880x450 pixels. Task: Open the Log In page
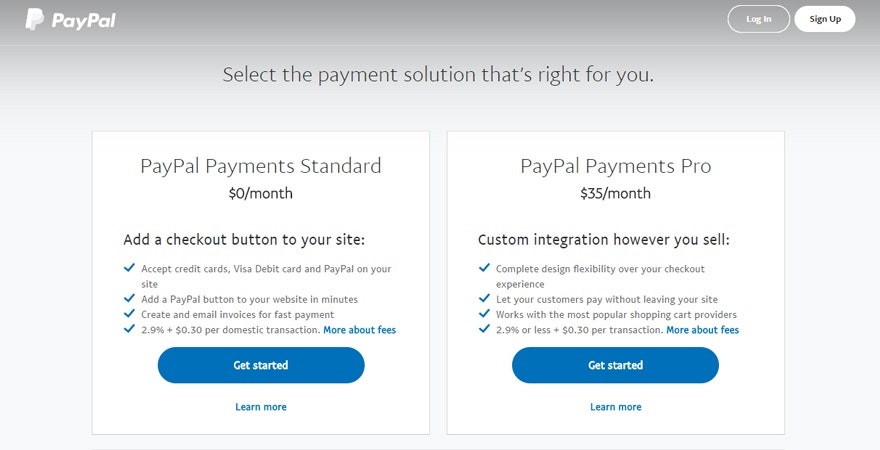coord(758,19)
